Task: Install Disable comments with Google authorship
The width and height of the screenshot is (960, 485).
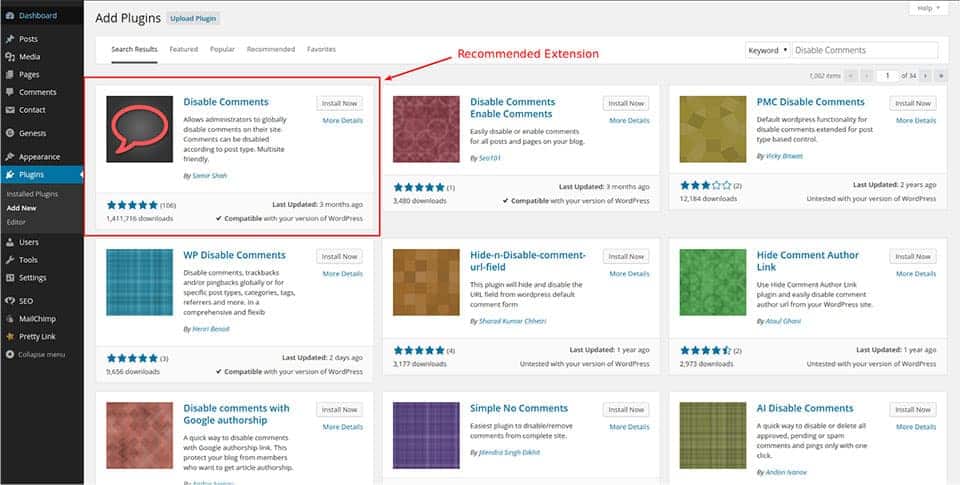Action: point(340,410)
